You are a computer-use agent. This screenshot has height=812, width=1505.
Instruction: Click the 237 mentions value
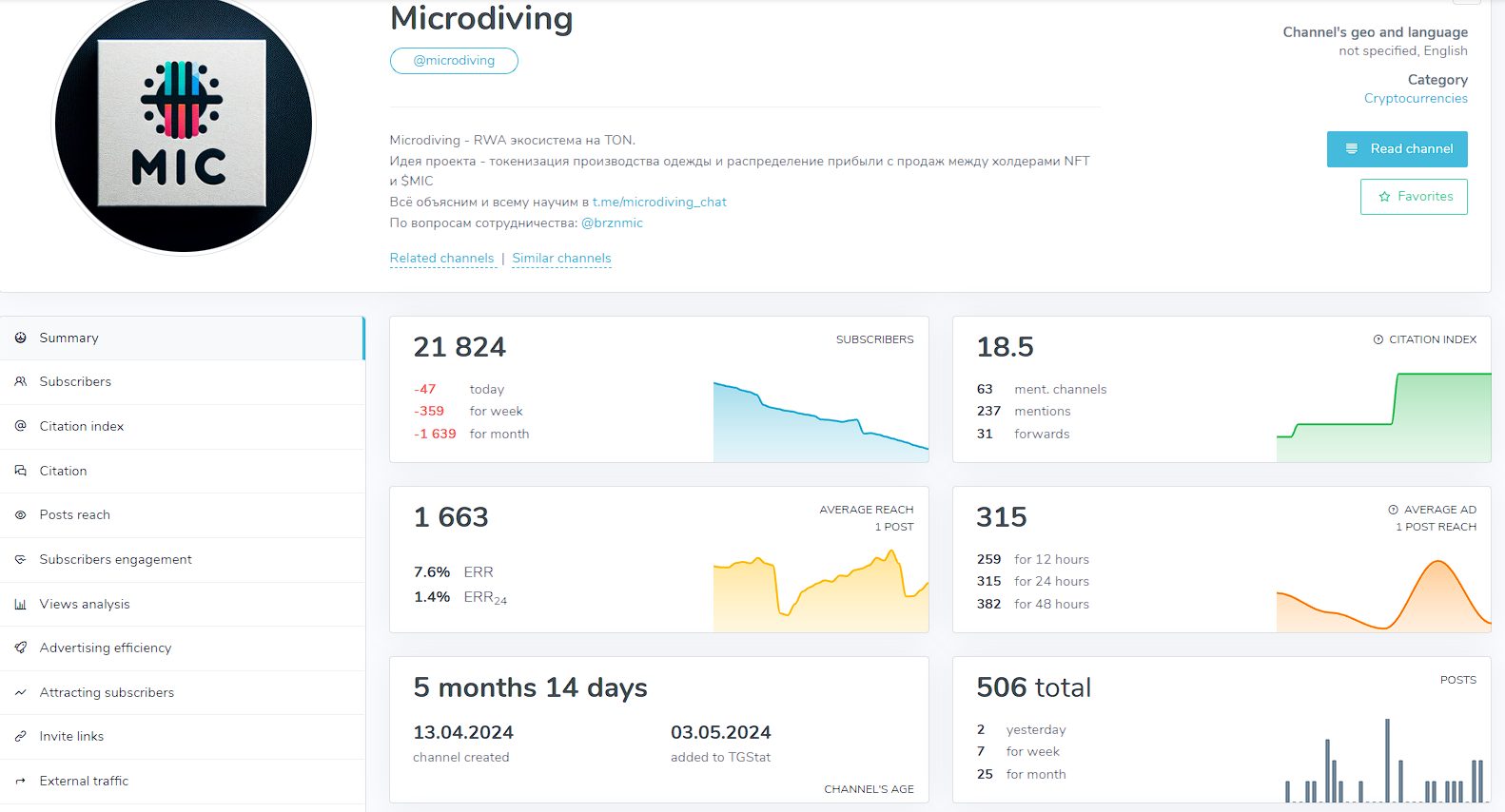tap(988, 411)
